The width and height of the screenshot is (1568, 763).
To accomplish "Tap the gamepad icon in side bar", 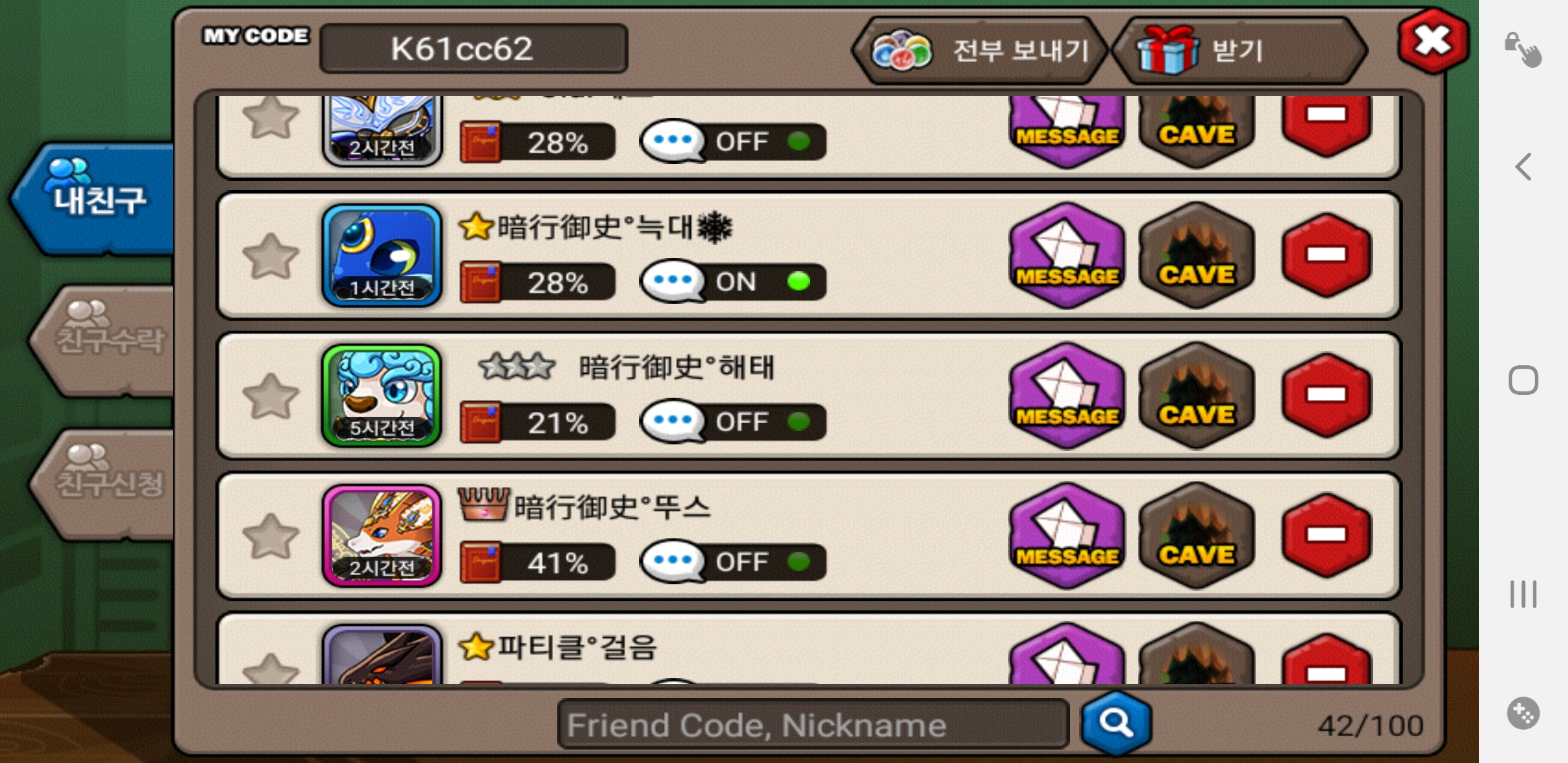I will (x=1523, y=714).
